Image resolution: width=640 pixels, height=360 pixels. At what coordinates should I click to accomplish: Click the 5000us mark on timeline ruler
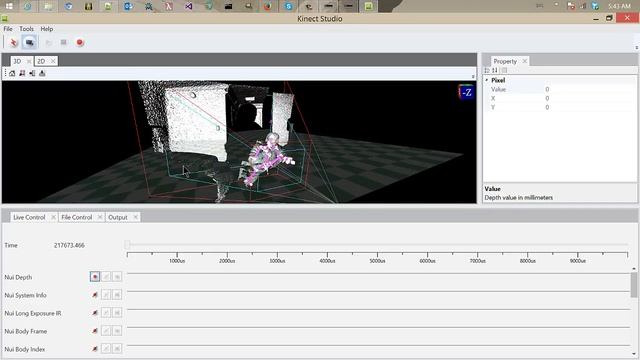click(377, 260)
